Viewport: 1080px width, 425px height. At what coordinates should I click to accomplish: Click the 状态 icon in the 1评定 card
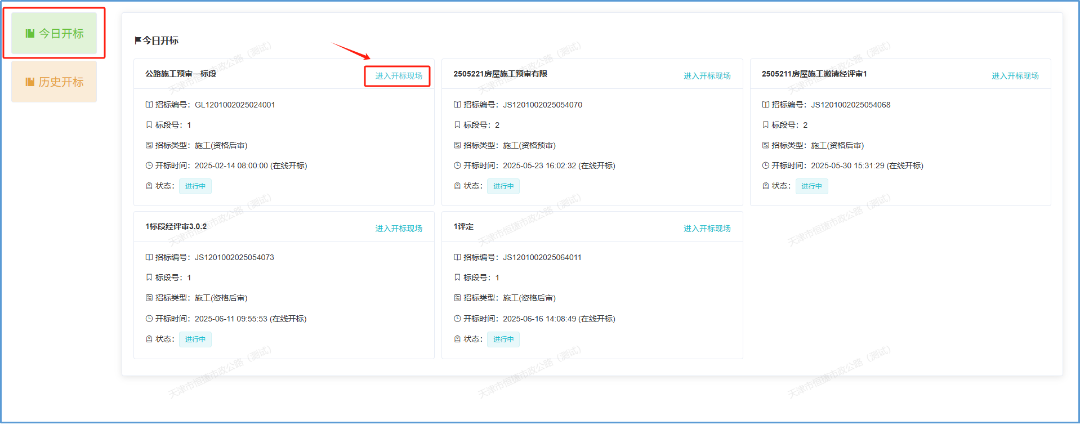point(457,339)
